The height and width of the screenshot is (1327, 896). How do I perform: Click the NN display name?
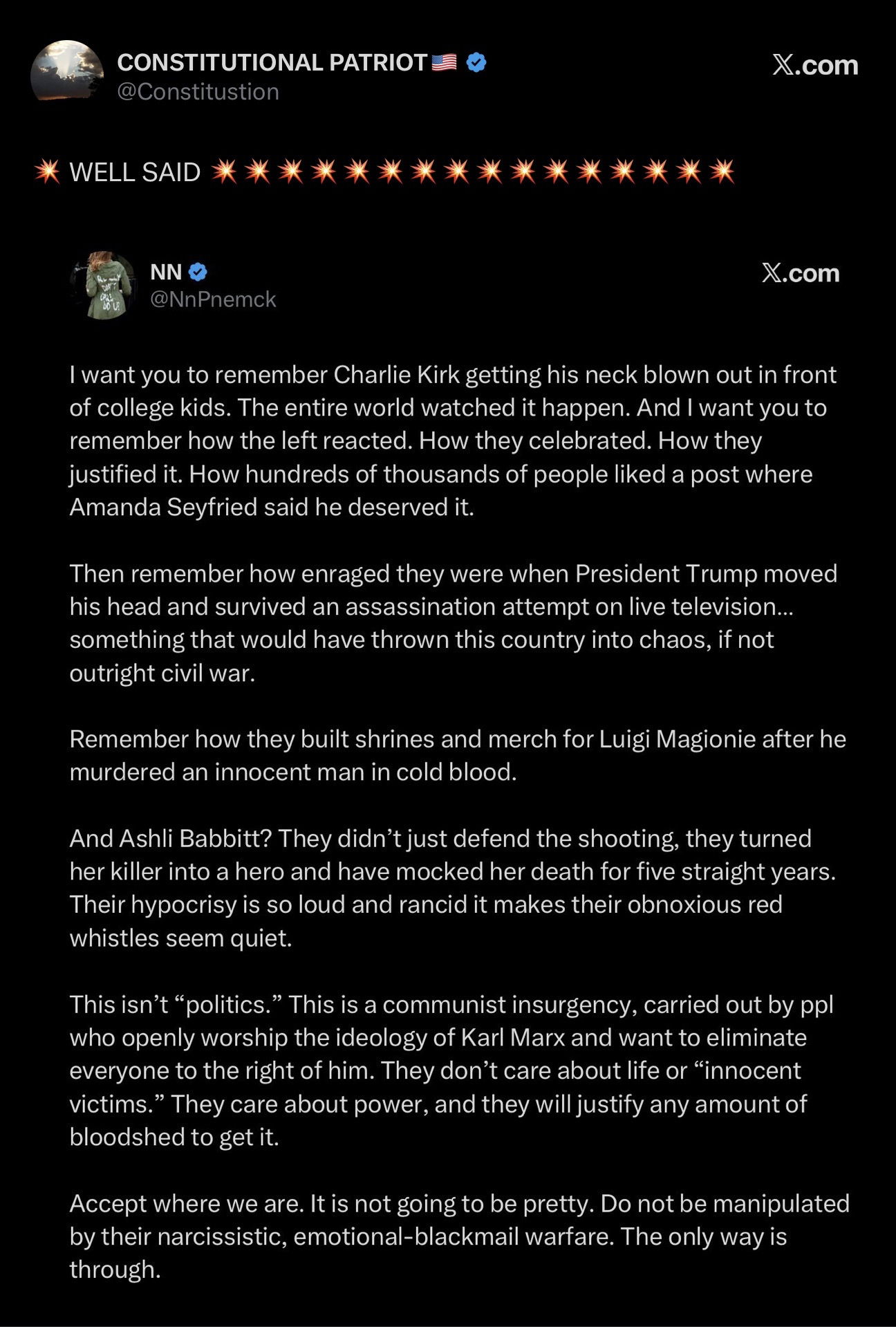(166, 272)
